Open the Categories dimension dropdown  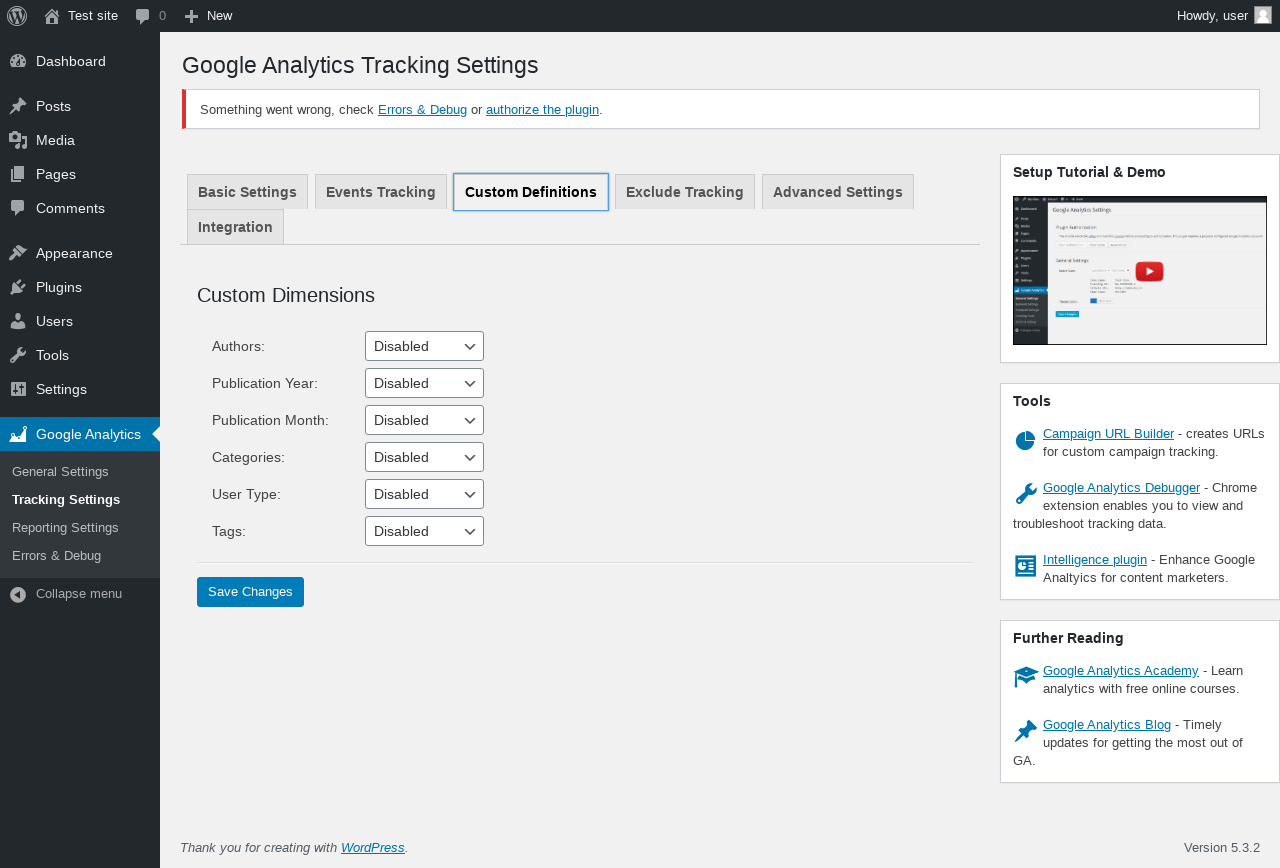(x=424, y=457)
